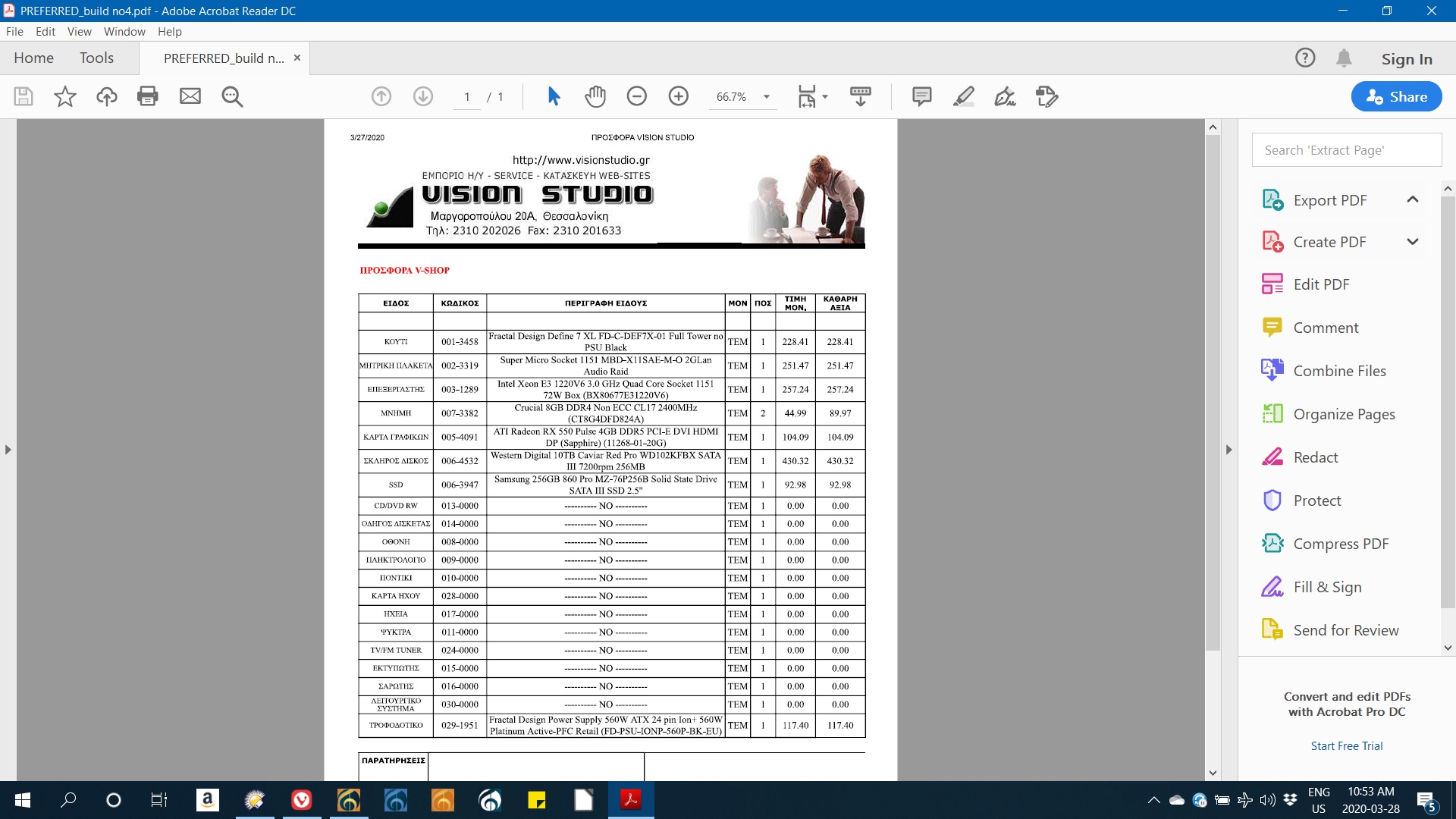
Task: Collapse the Export PDF section chevron
Action: click(x=1413, y=199)
